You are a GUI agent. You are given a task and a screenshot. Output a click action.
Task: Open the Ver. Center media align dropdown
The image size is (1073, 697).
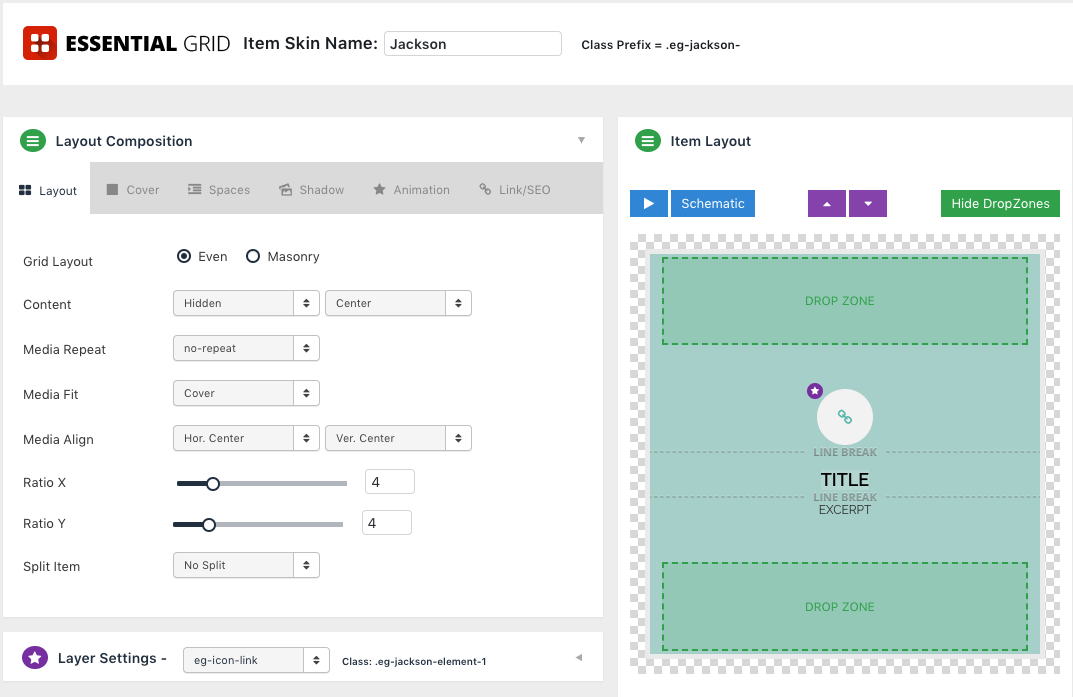point(398,438)
